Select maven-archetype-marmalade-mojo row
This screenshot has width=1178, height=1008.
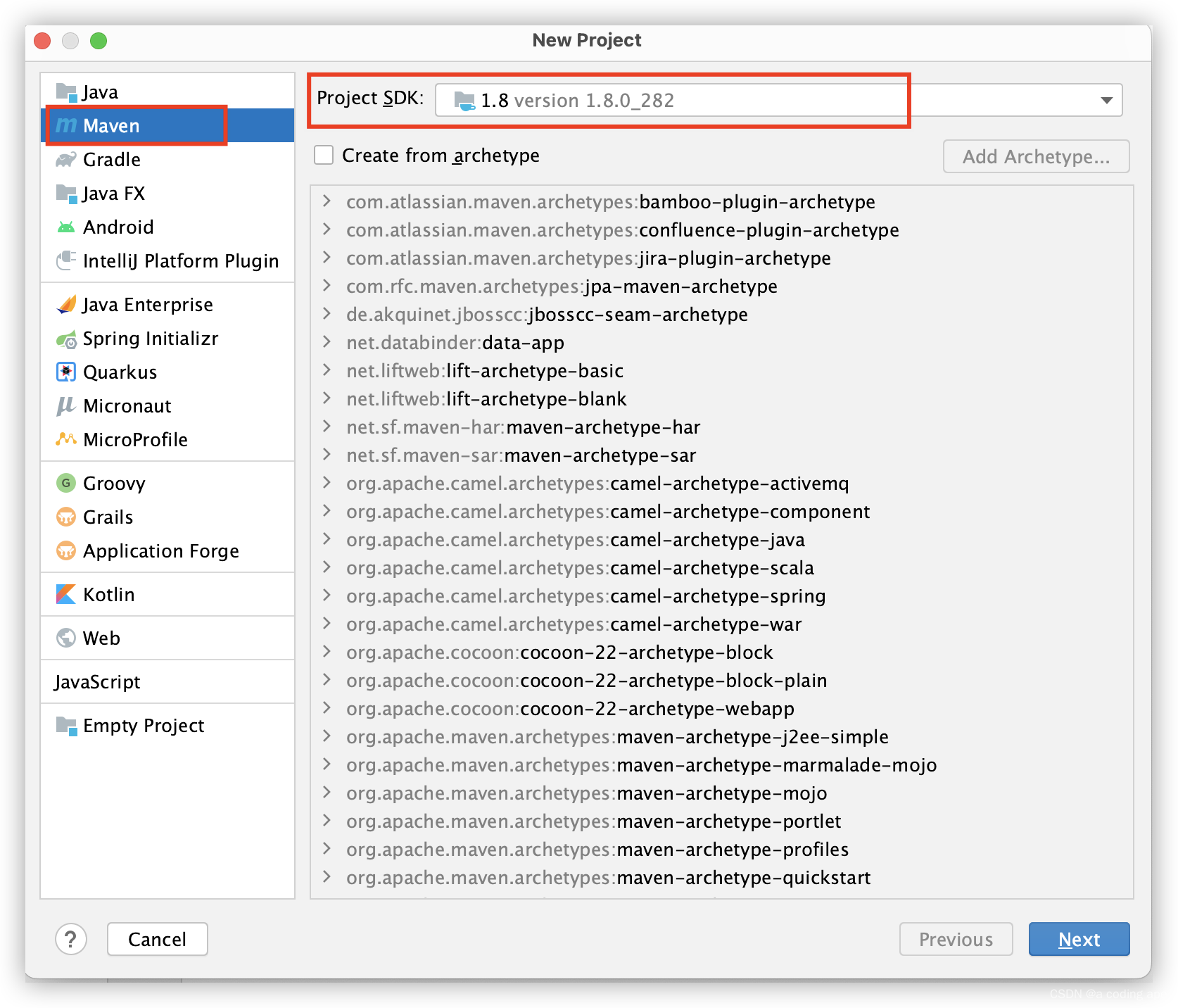(722, 765)
